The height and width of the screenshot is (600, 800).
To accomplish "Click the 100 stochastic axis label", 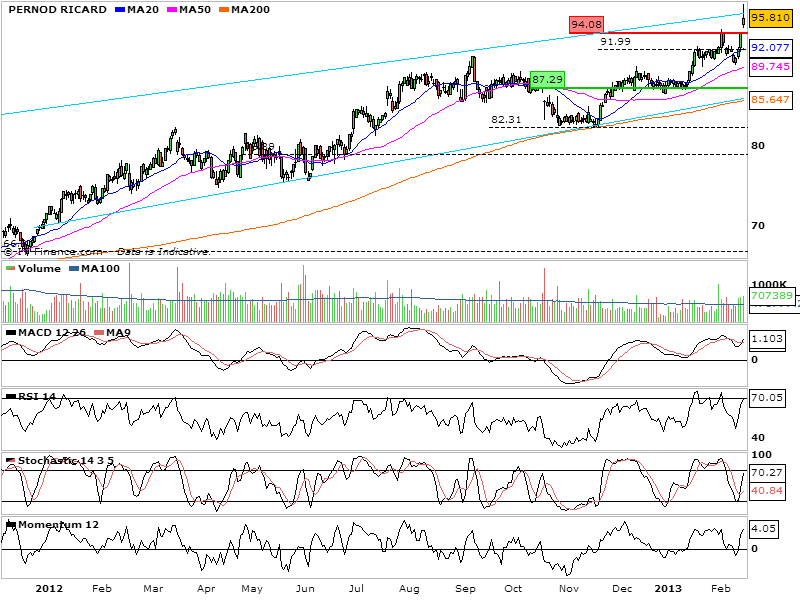I will click(762, 455).
